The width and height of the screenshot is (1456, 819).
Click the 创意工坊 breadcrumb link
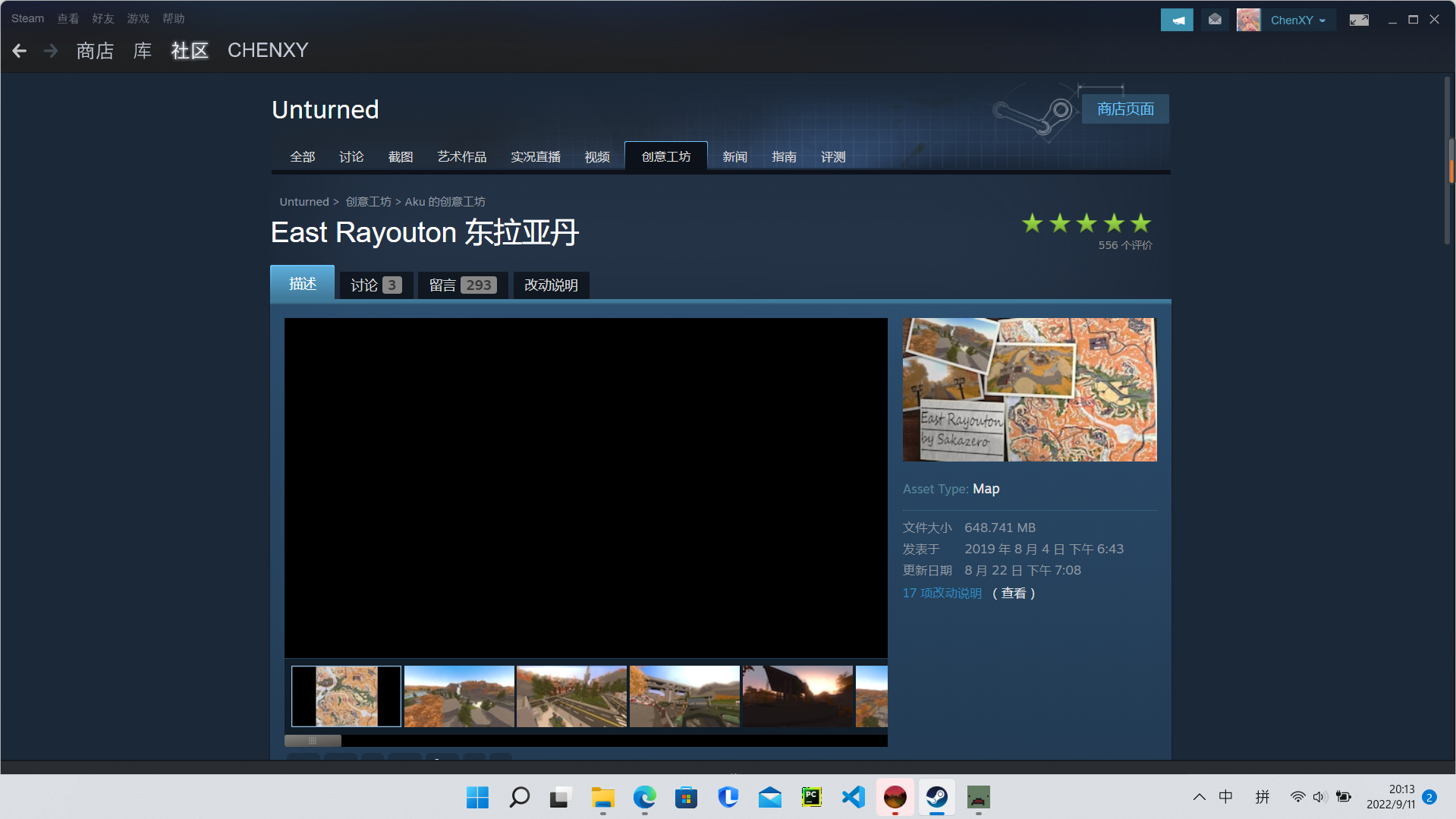click(x=369, y=202)
